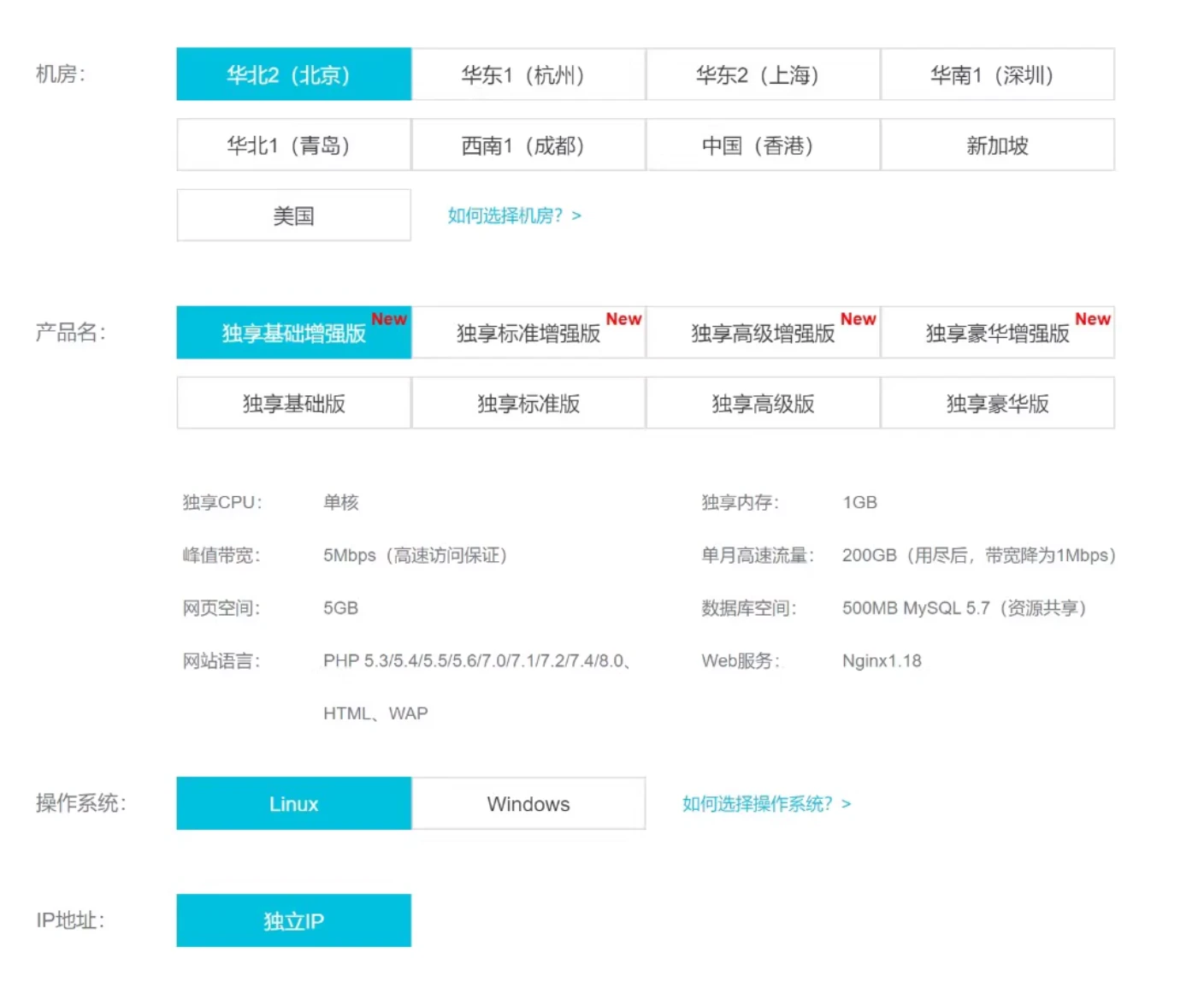This screenshot has width=1204, height=988.
Task: Select the 新加坡 data center
Action: tap(997, 145)
